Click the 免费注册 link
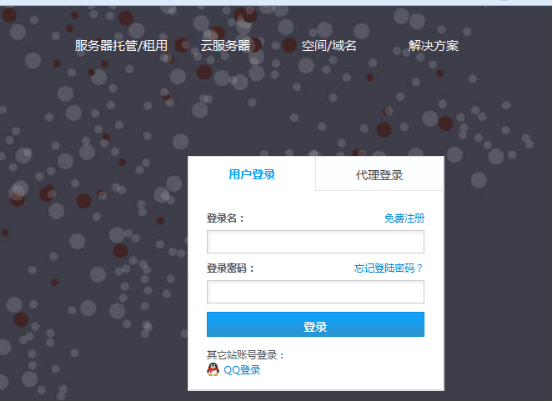553x402 pixels. [404, 218]
